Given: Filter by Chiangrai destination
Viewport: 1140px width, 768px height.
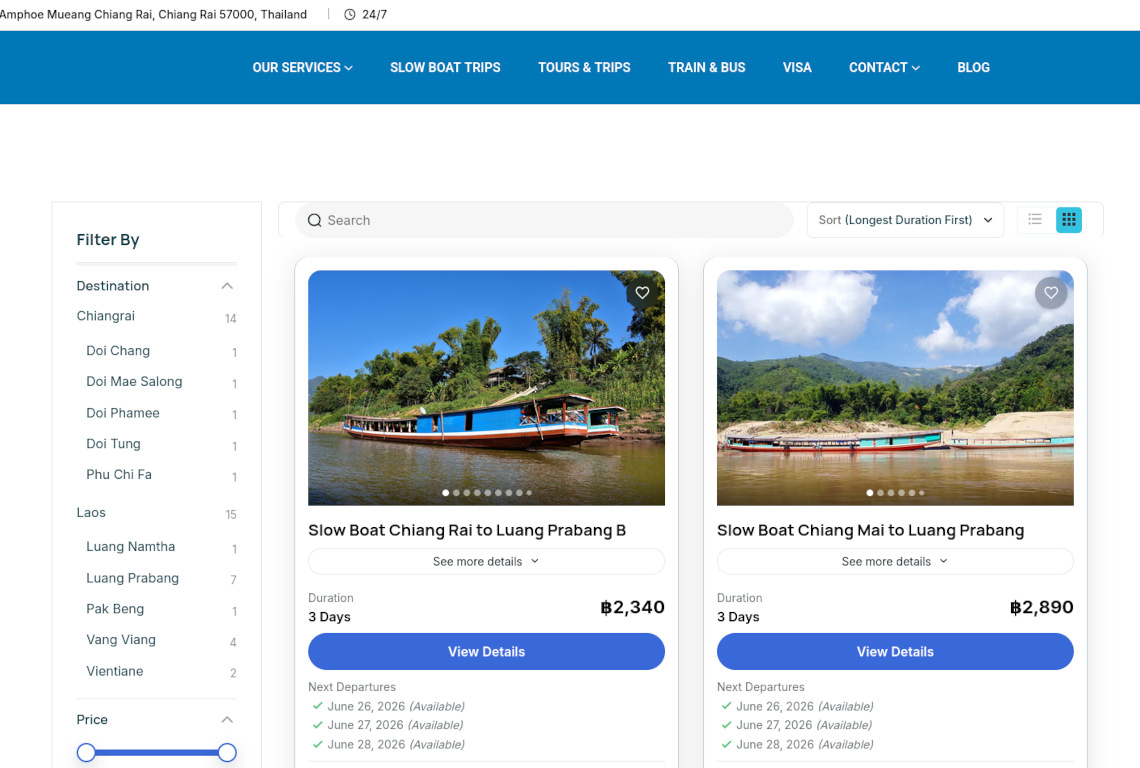Looking at the screenshot, I should point(105,316).
